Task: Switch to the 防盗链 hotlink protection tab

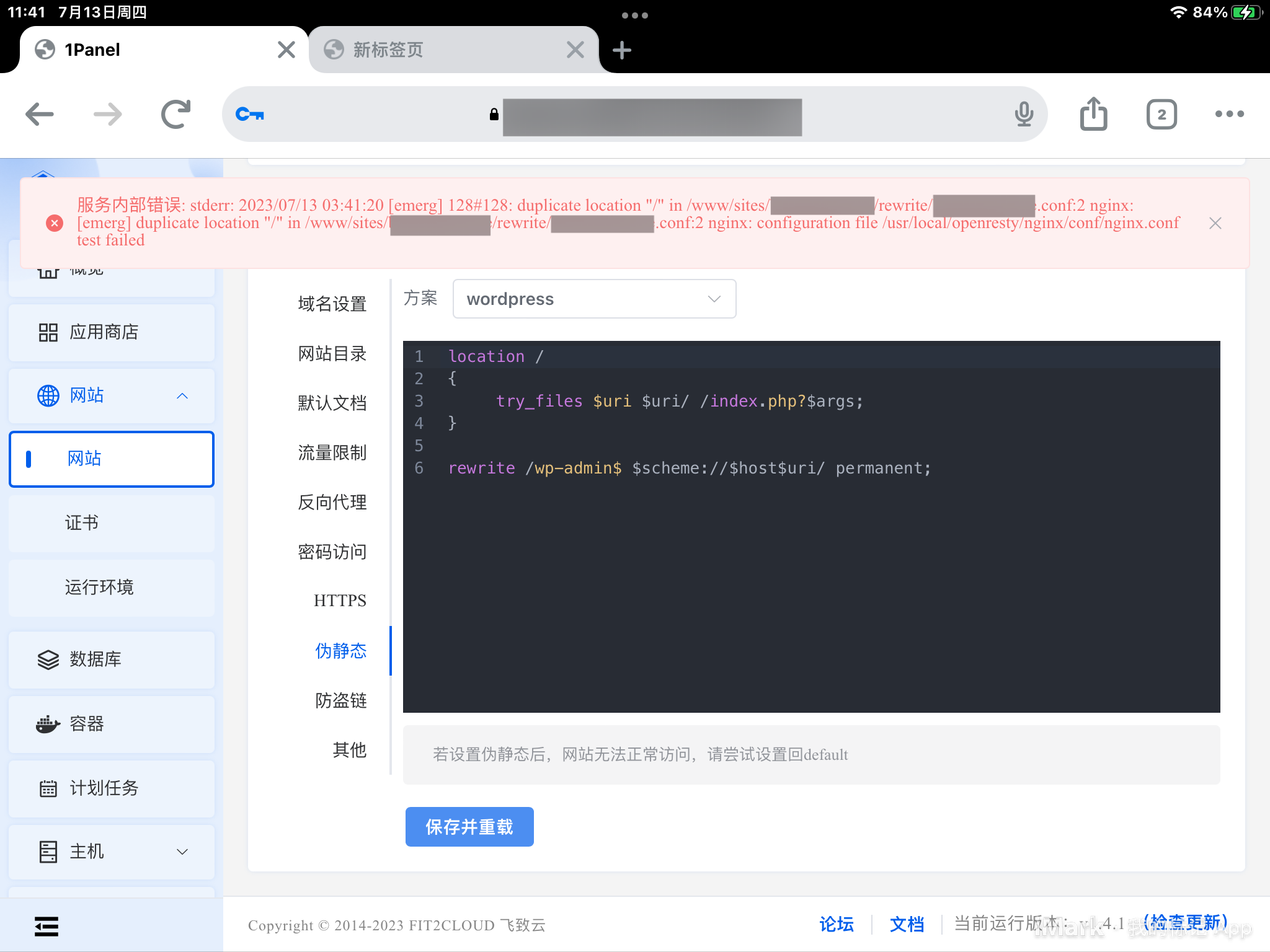Action: (x=340, y=700)
